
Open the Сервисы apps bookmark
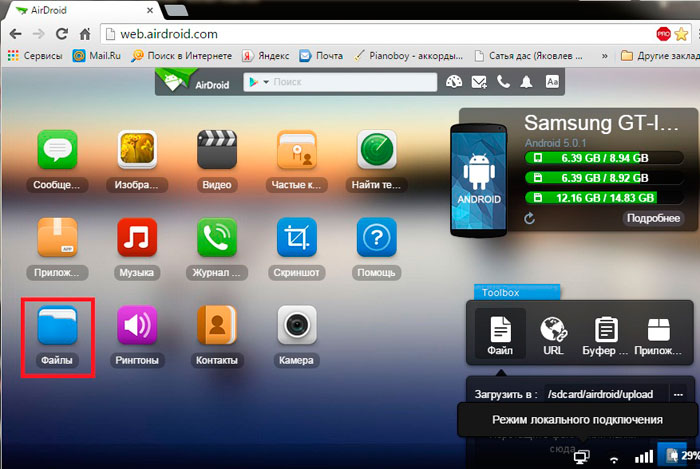pyautogui.click(x=35, y=56)
